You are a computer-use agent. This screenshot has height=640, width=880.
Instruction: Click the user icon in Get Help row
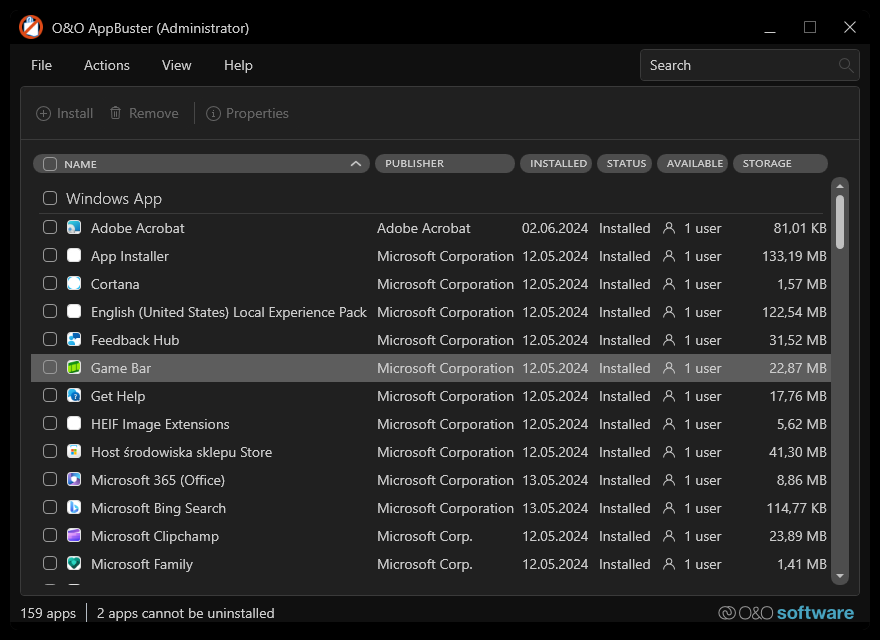point(669,396)
